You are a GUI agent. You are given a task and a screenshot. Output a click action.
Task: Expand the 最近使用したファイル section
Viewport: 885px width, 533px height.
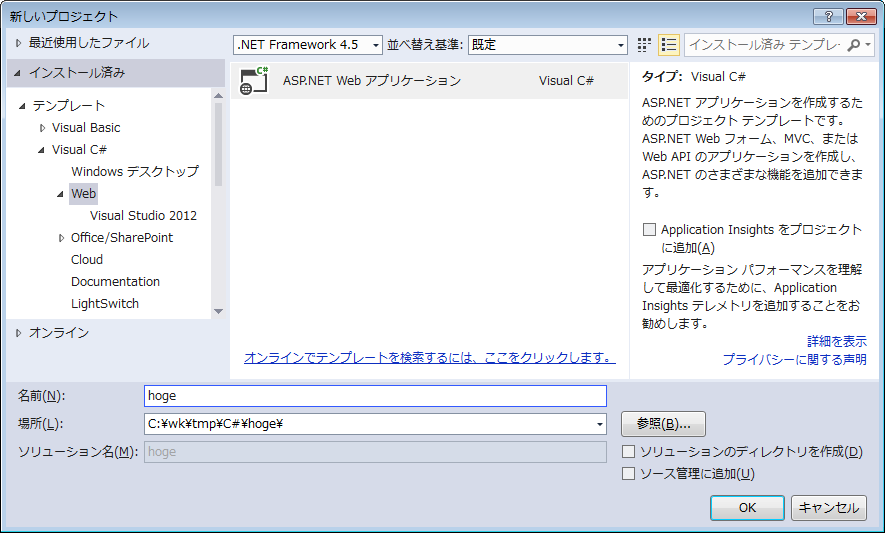18,43
